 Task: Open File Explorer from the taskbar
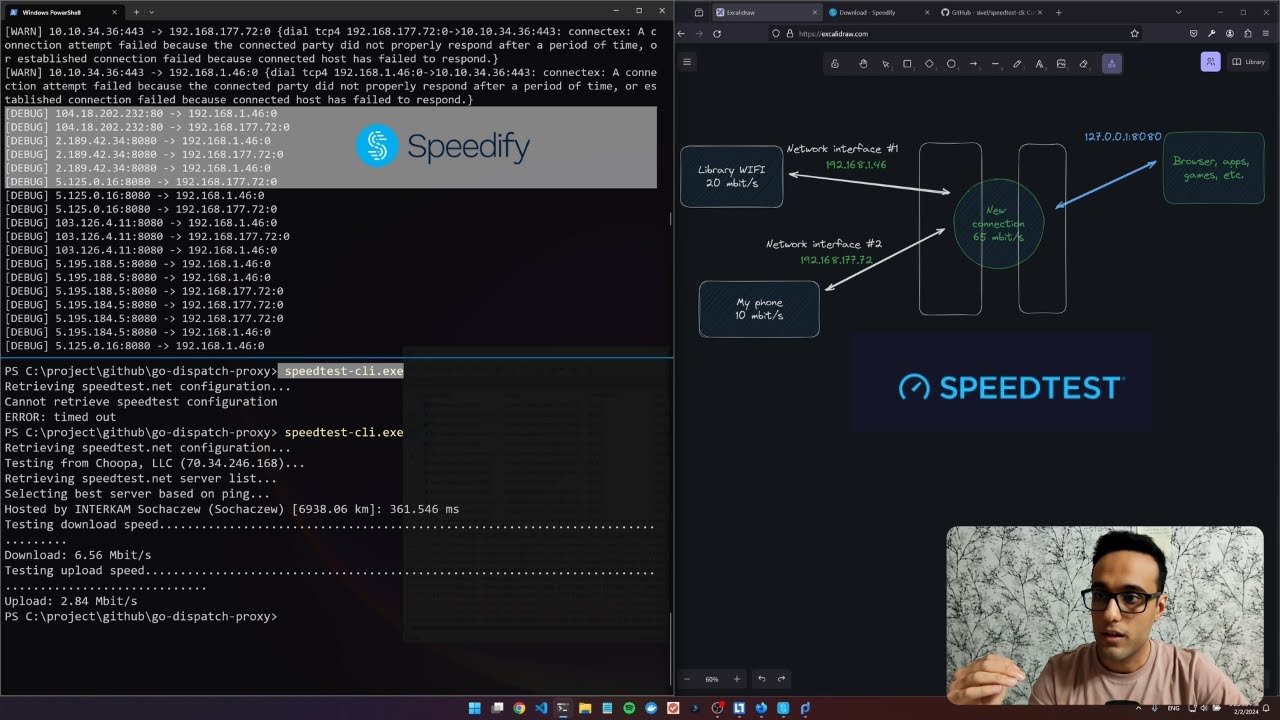coord(585,708)
